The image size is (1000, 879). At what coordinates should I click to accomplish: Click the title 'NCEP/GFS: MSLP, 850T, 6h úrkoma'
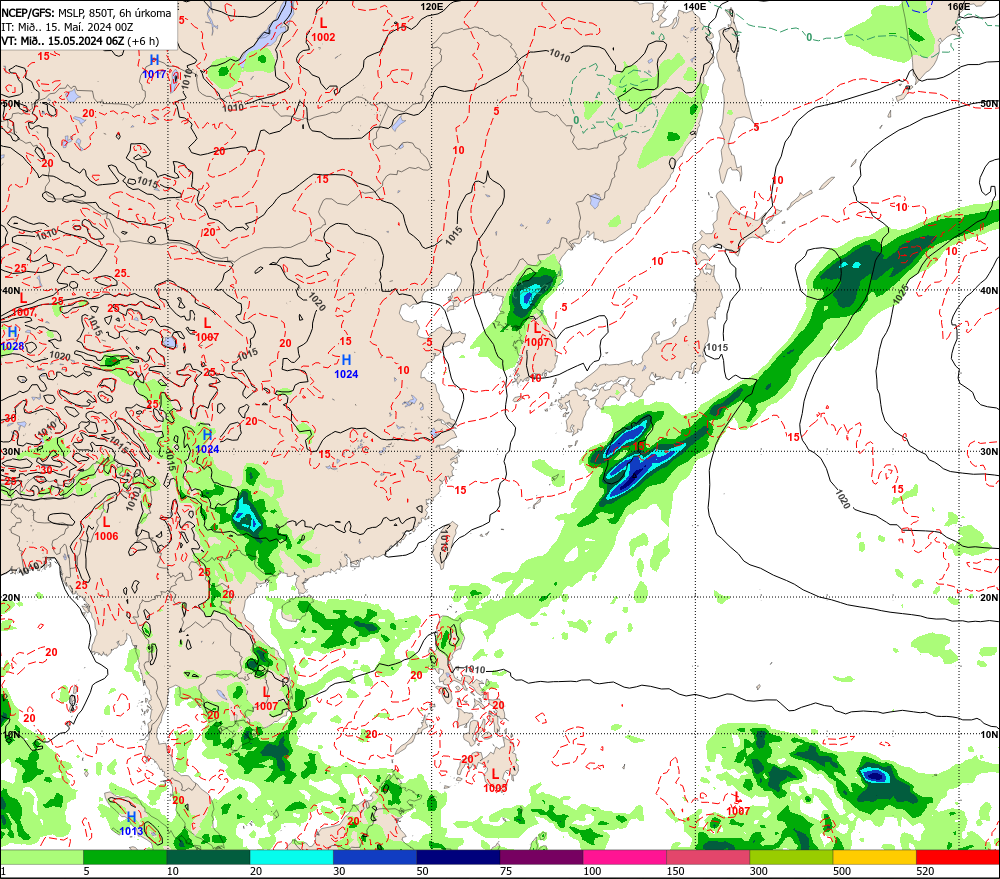pos(86,13)
